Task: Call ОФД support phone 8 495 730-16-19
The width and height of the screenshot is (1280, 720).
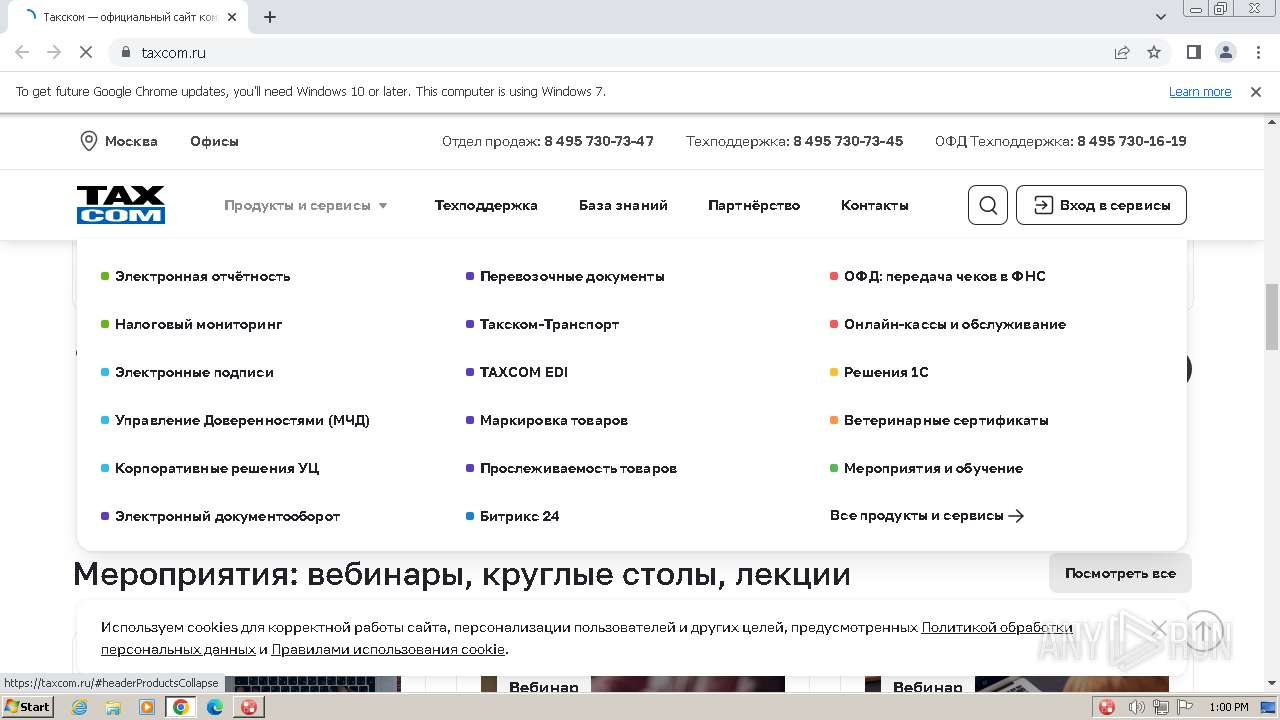Action: point(1132,141)
